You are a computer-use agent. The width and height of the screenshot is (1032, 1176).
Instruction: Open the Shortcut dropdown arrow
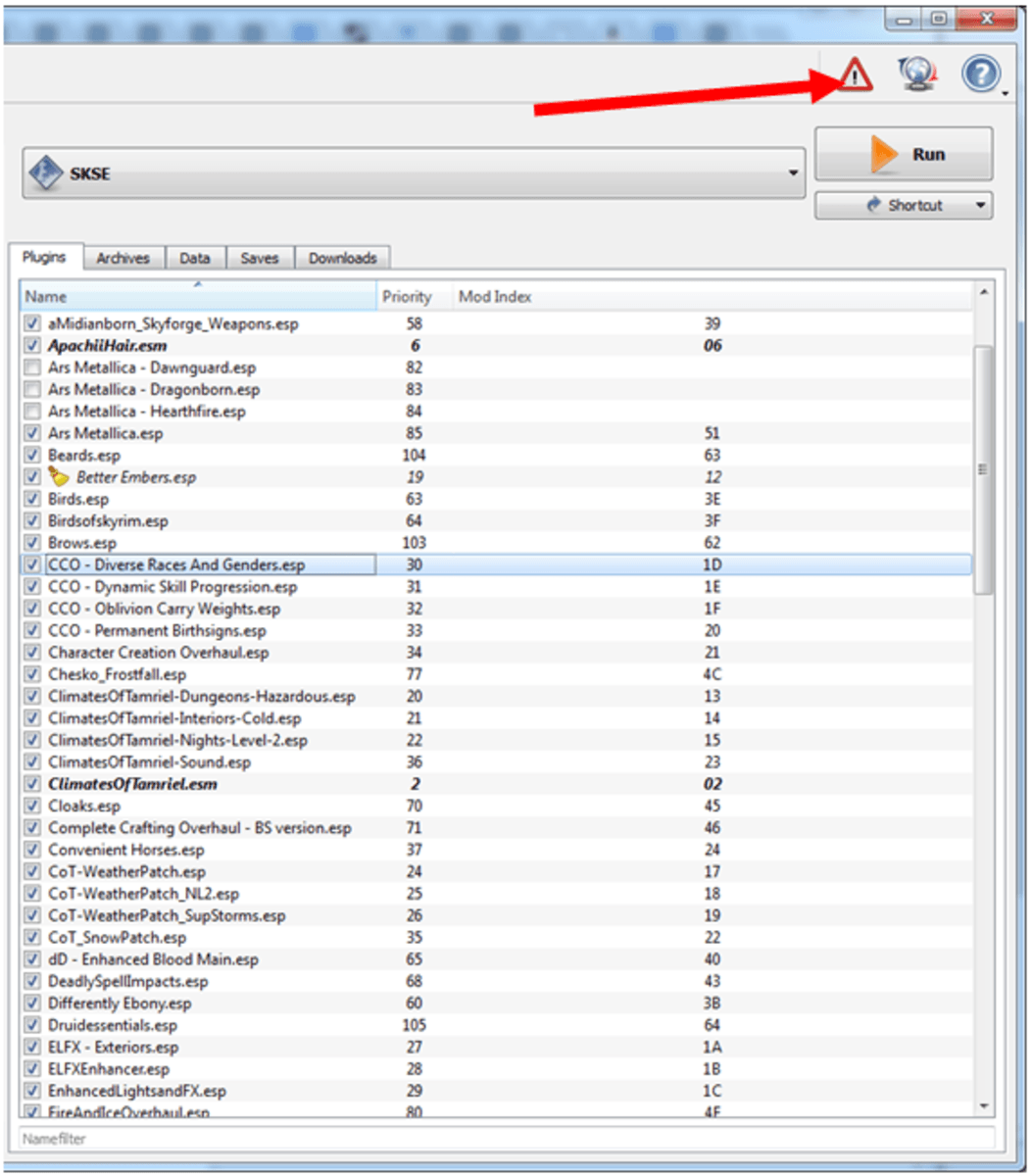coord(979,206)
